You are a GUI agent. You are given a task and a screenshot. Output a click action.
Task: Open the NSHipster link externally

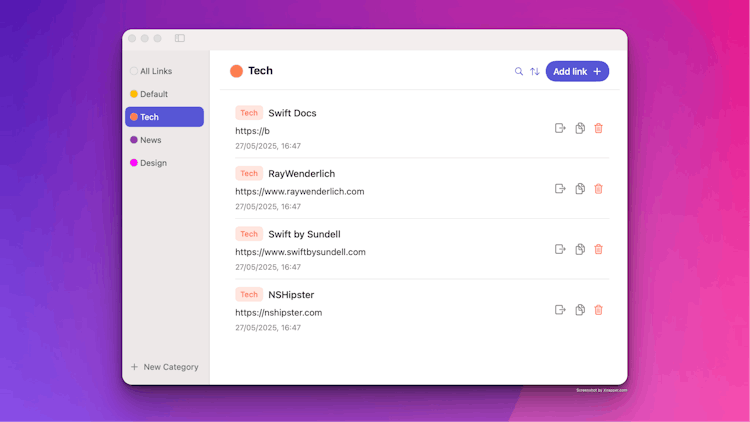[x=560, y=310]
